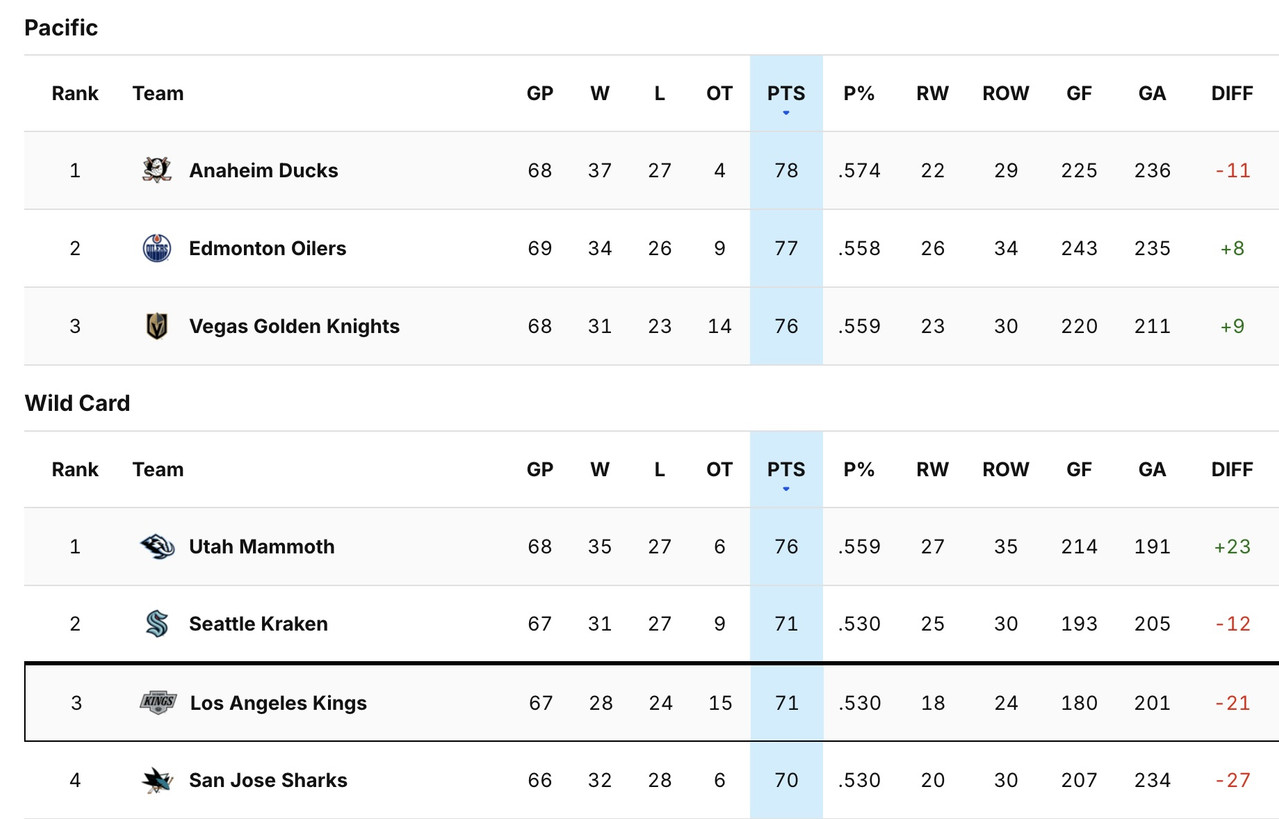Sort the Pacific table by DIFF column
The width and height of the screenshot is (1279, 819).
tap(1231, 93)
